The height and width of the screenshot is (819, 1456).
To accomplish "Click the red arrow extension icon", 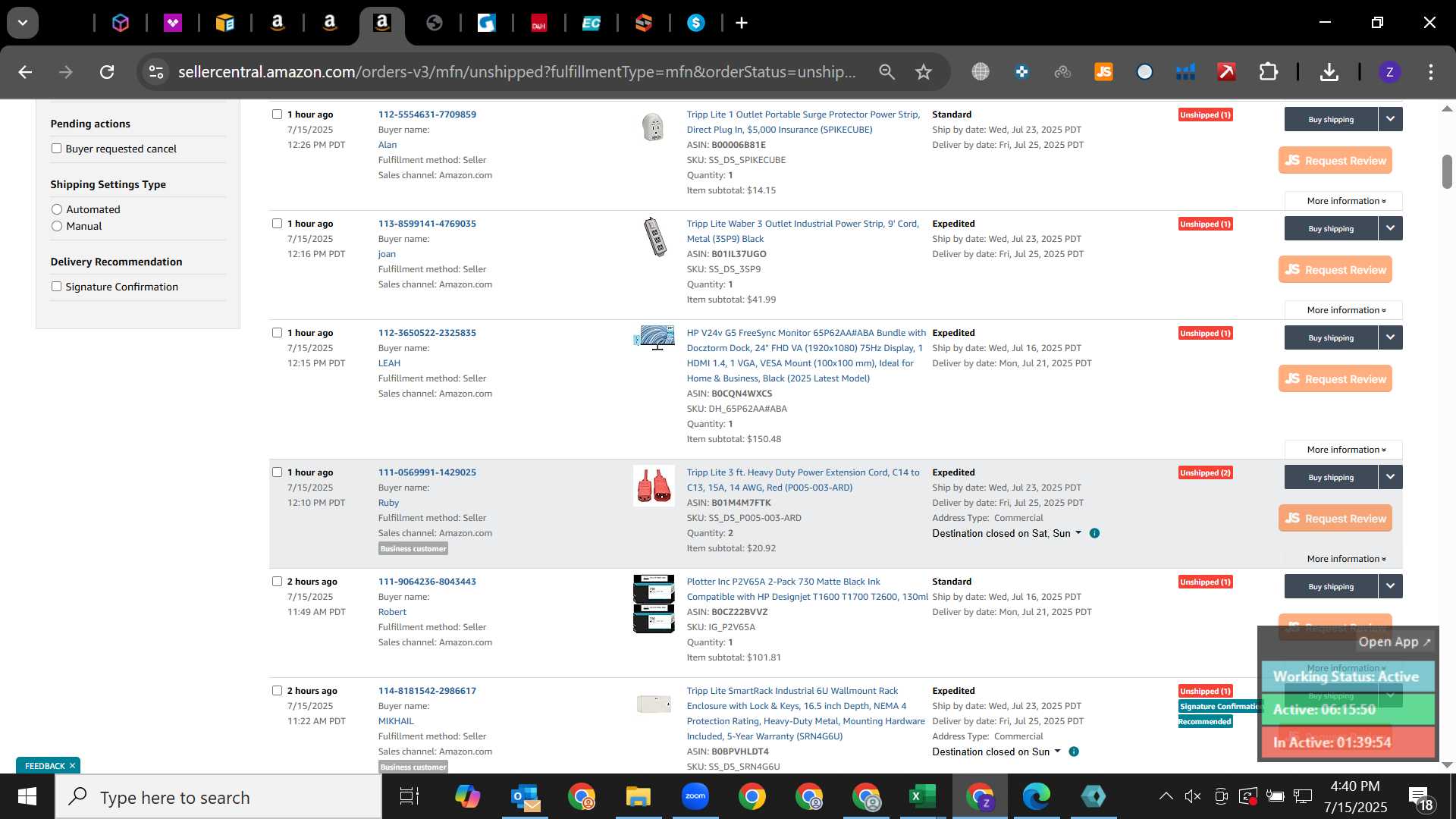I will click(x=1226, y=72).
